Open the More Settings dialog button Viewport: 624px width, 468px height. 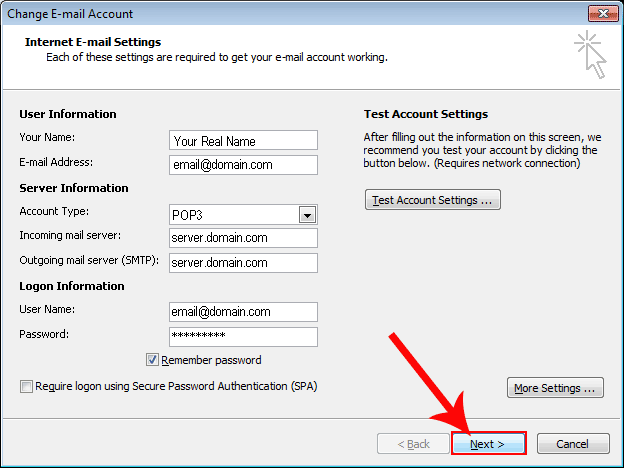(x=555, y=388)
